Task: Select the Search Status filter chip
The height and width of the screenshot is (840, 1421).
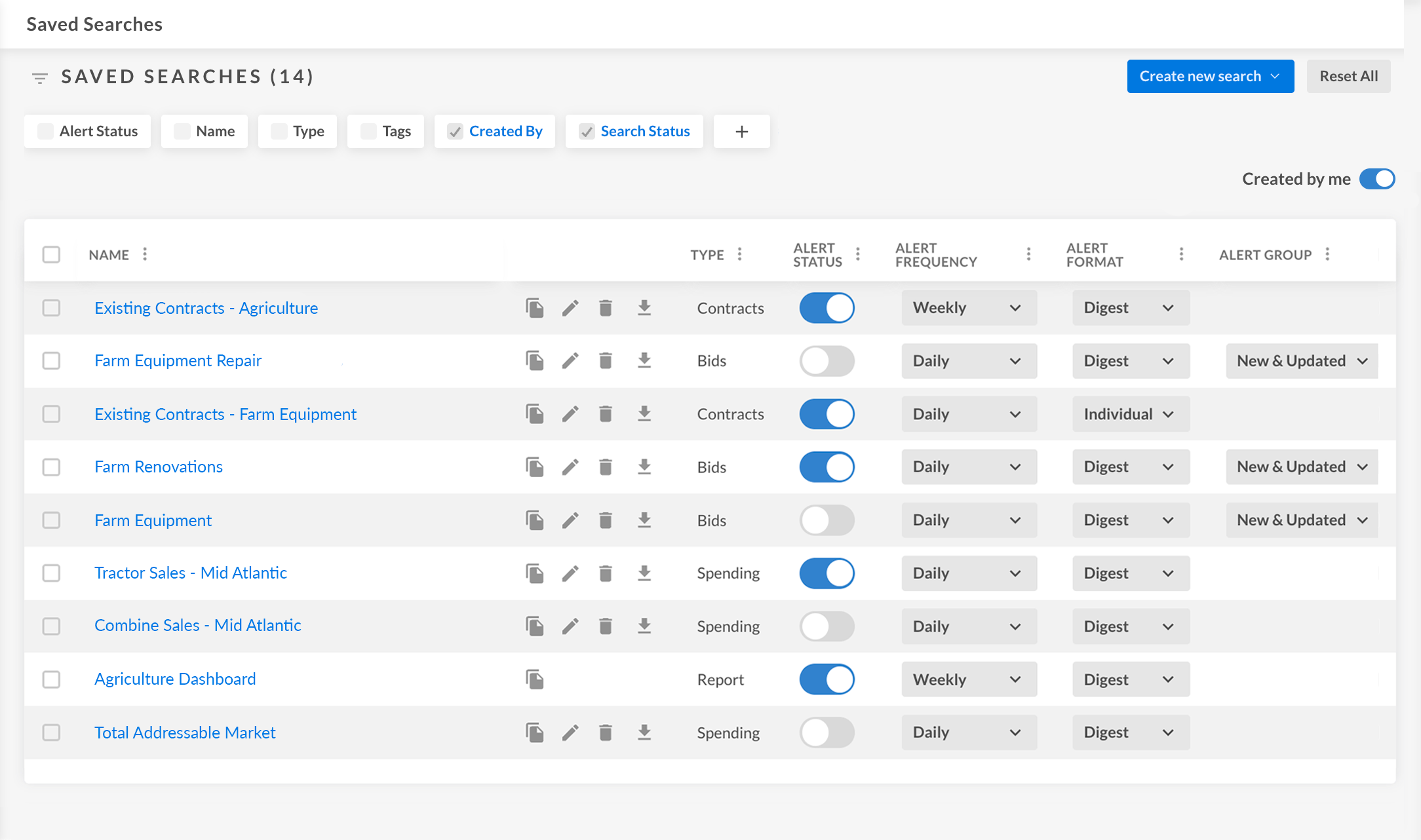Action: 634,132
